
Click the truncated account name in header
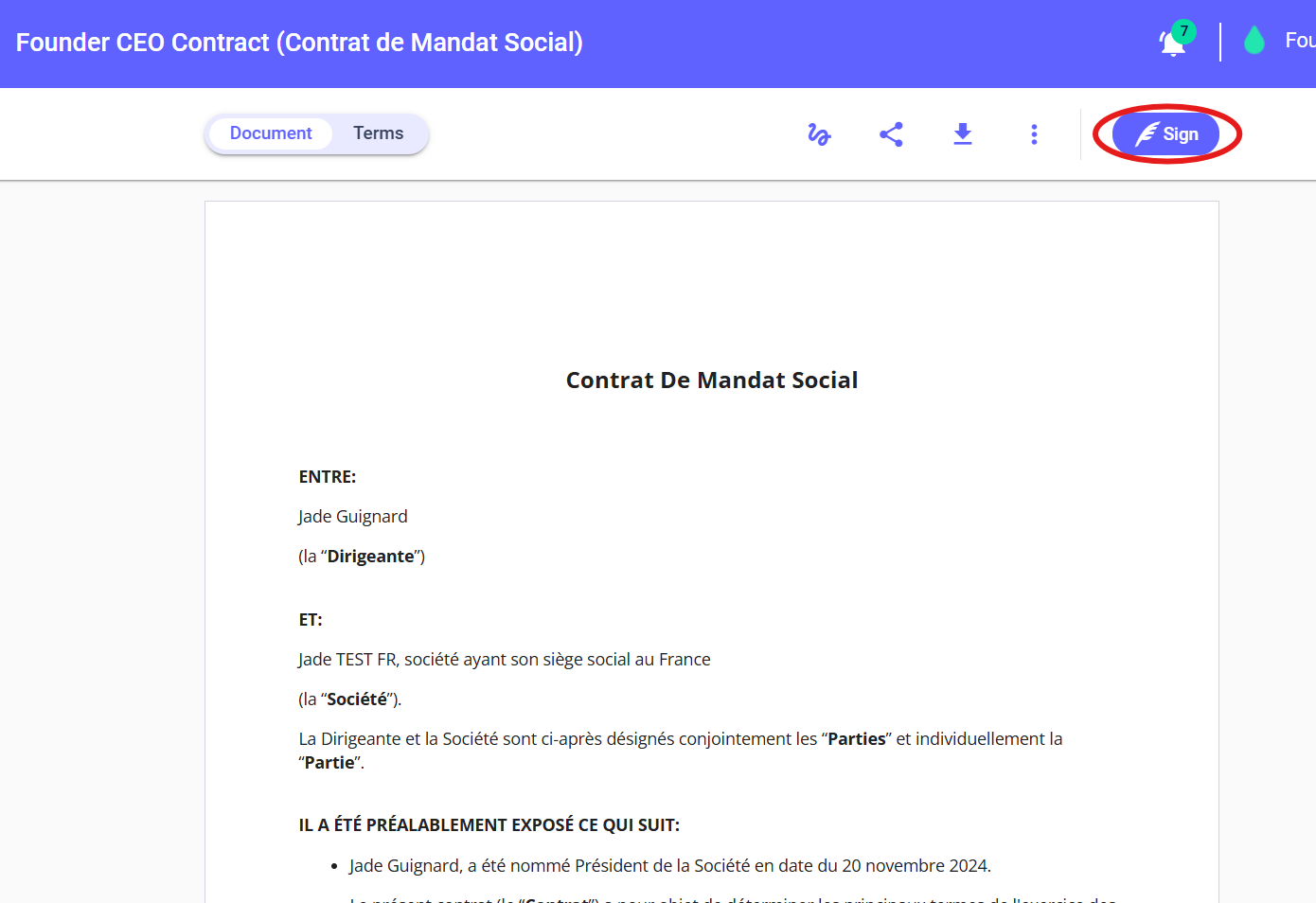(x=1299, y=41)
